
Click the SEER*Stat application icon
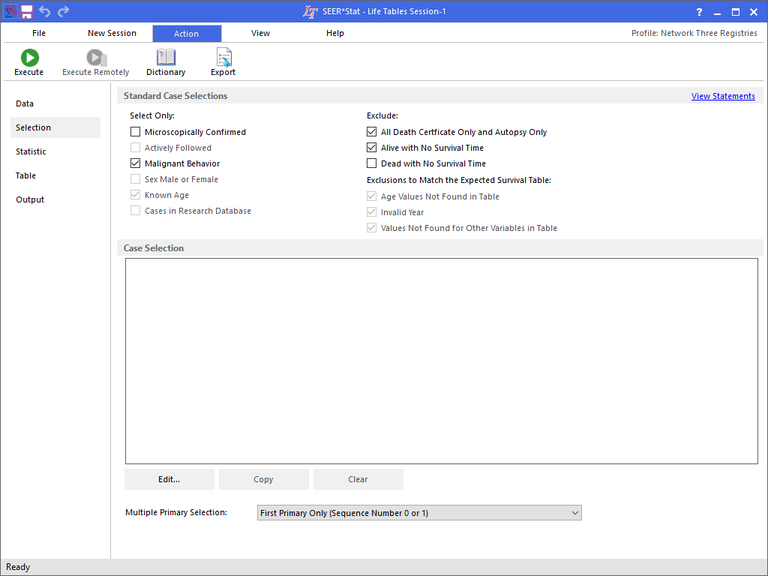tap(10, 11)
